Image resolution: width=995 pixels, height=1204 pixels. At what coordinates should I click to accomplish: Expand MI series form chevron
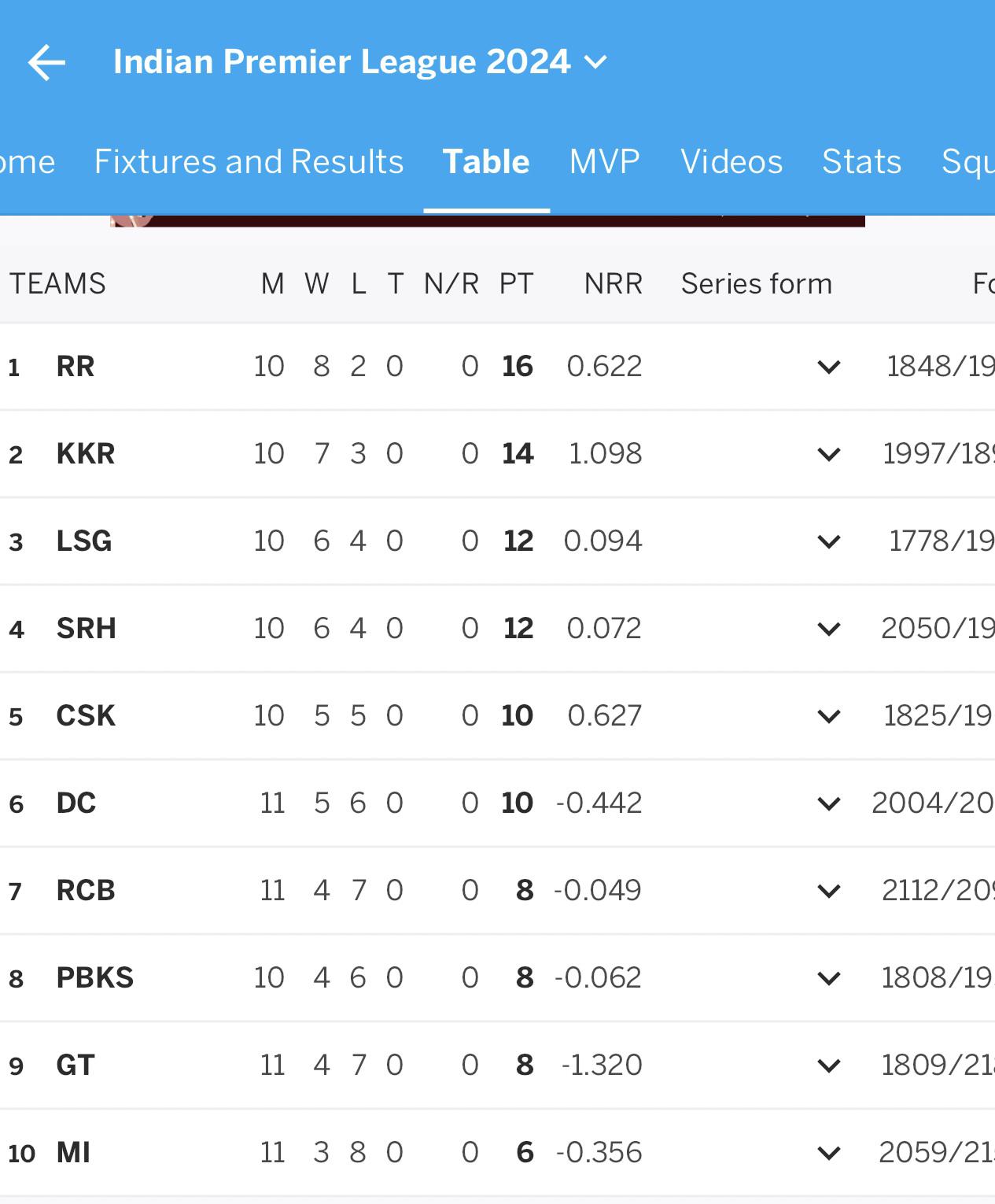pos(829,1153)
